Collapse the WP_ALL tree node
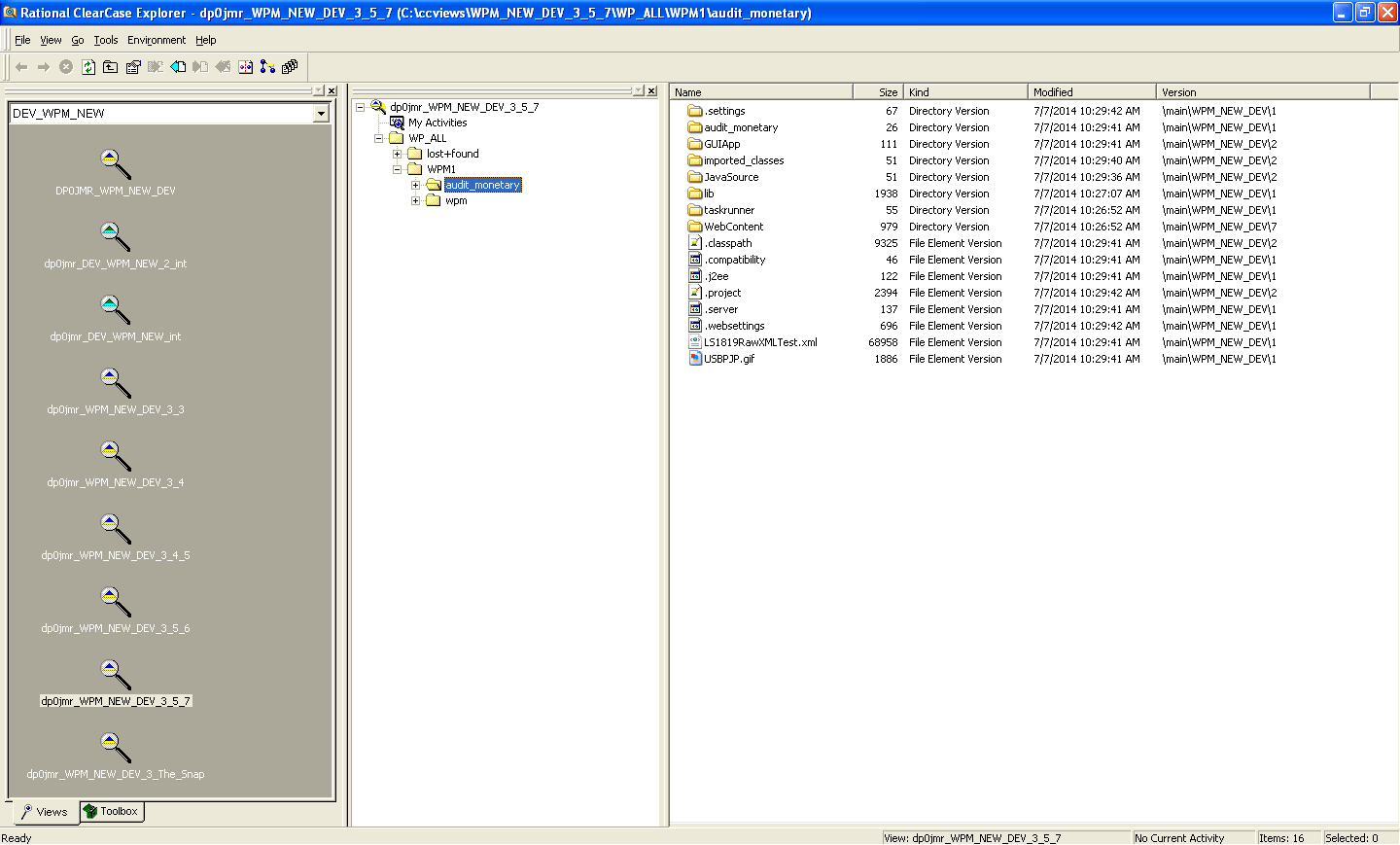1400x845 pixels. pos(378,138)
